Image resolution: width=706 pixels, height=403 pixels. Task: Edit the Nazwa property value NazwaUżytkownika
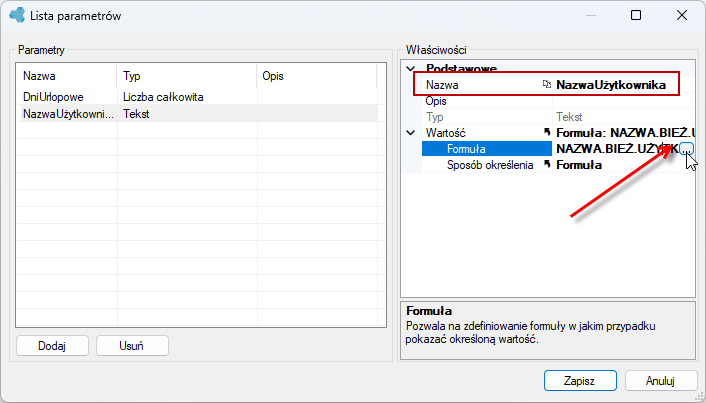[x=611, y=85]
